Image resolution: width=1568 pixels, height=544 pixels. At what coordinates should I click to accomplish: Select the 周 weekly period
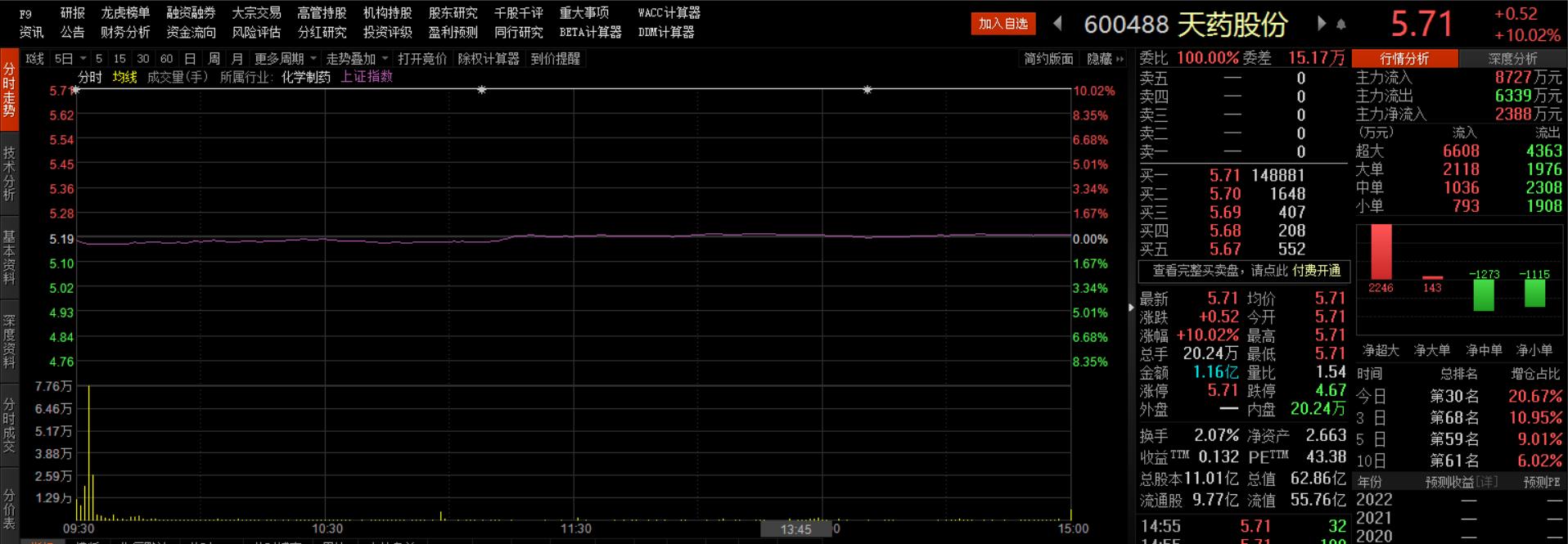214,59
